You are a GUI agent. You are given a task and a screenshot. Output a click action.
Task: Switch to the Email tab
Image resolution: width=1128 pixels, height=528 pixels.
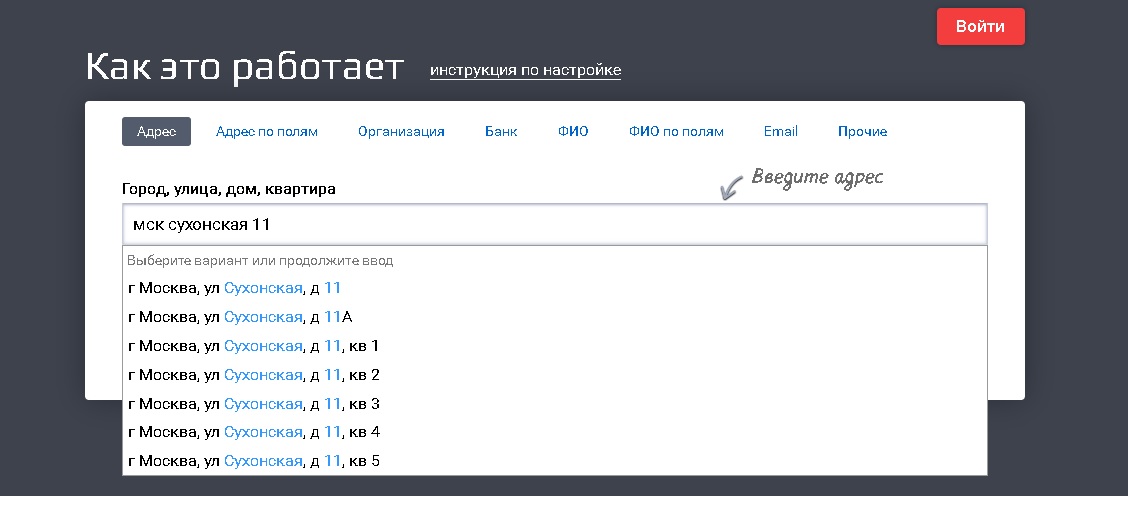pyautogui.click(x=780, y=131)
